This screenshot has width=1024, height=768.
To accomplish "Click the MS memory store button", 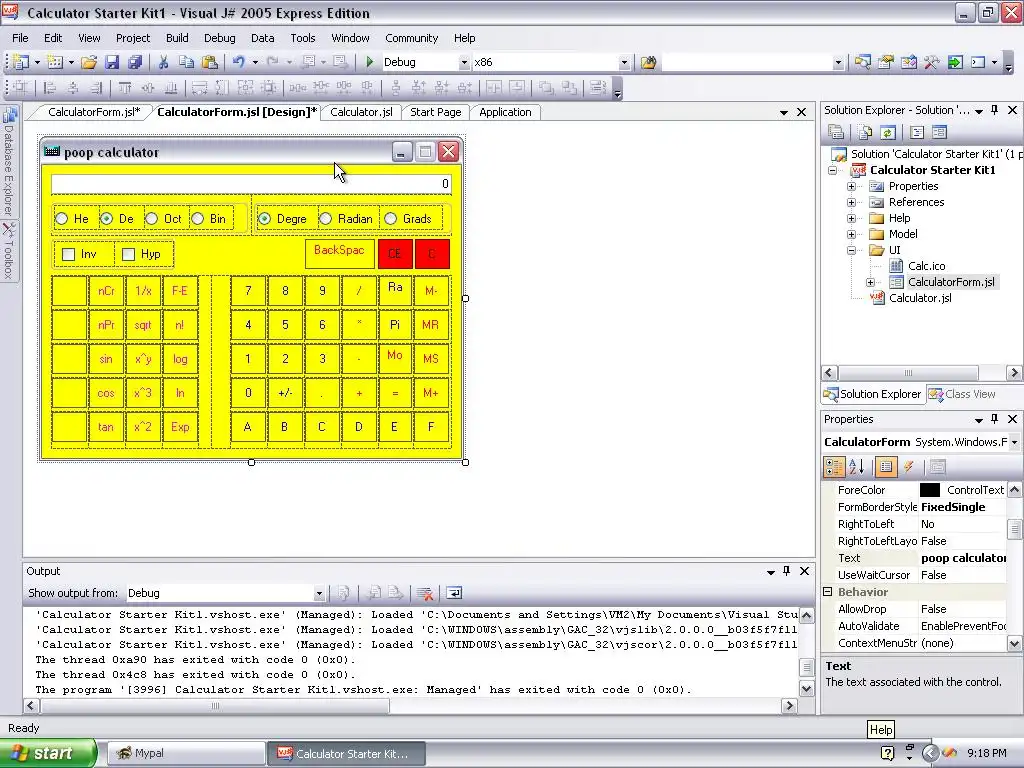I will [x=431, y=359].
